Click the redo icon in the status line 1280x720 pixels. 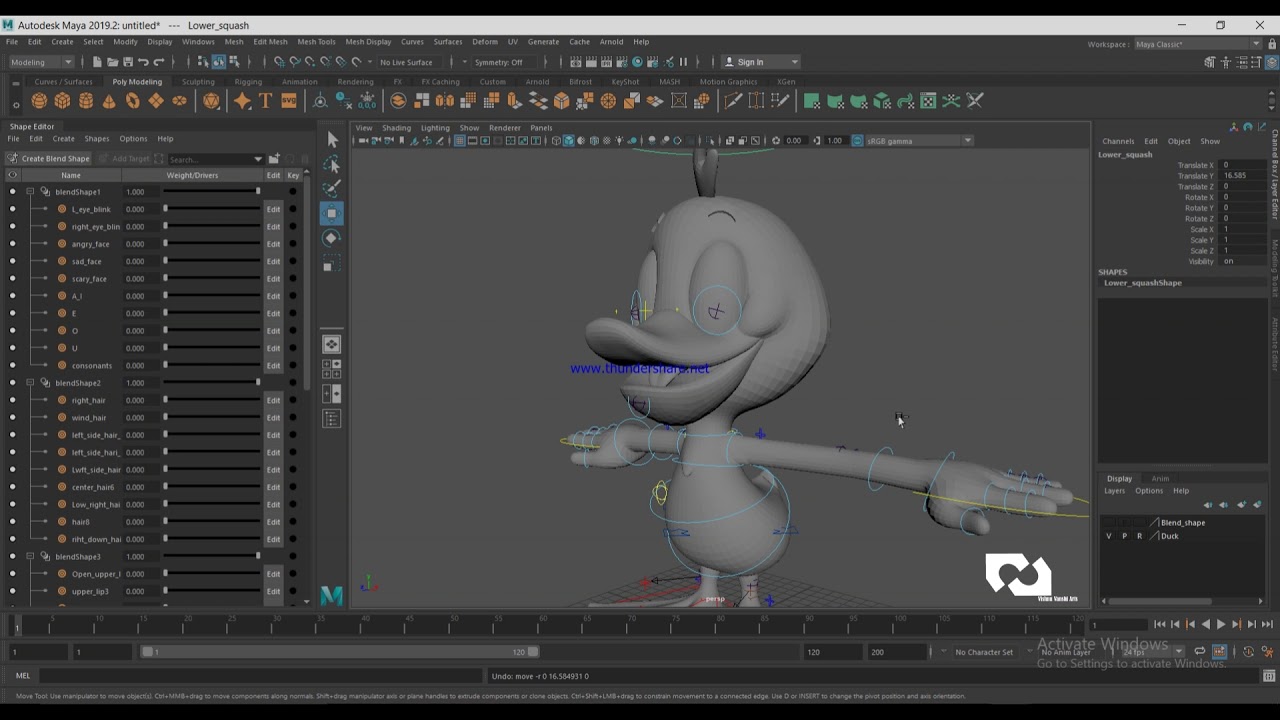(158, 62)
